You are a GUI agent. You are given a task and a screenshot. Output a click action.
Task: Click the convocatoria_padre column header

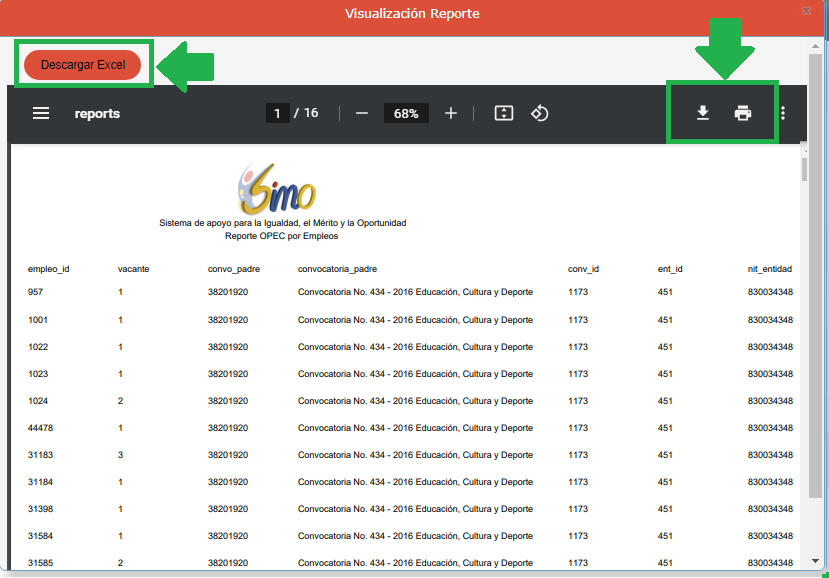pos(337,269)
